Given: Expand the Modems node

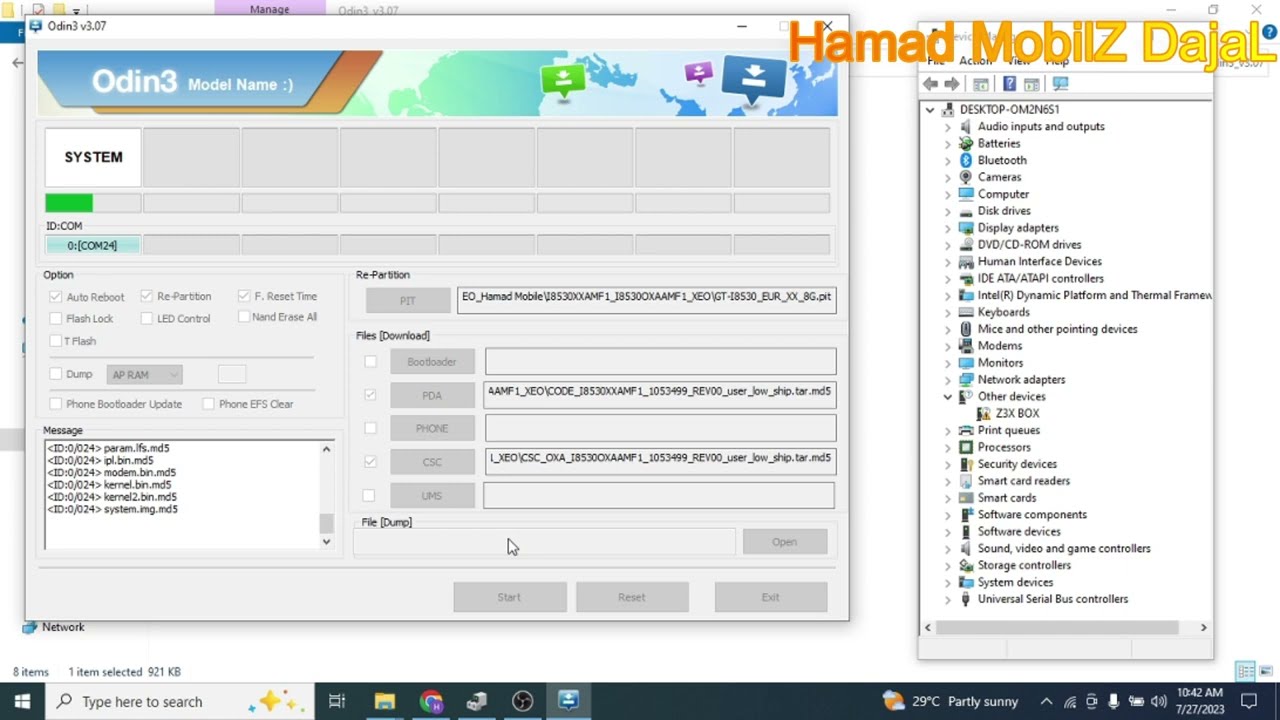Looking at the screenshot, I should point(948,346).
